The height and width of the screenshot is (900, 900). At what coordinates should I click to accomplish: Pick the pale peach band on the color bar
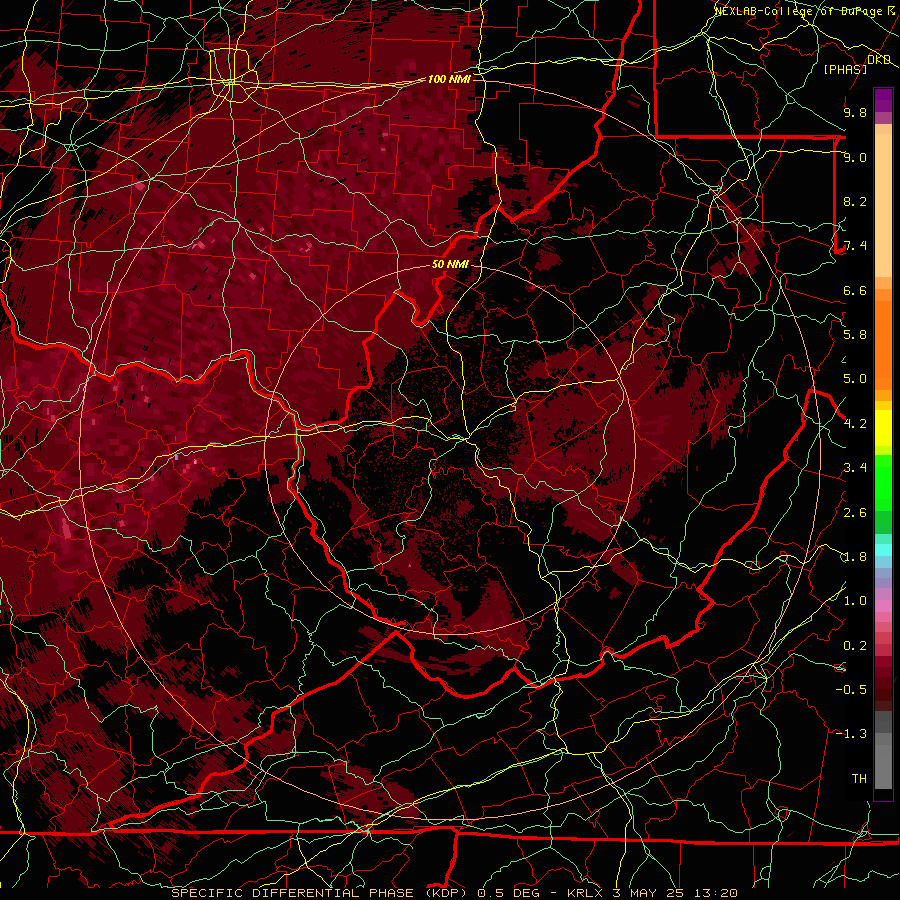pos(883,205)
